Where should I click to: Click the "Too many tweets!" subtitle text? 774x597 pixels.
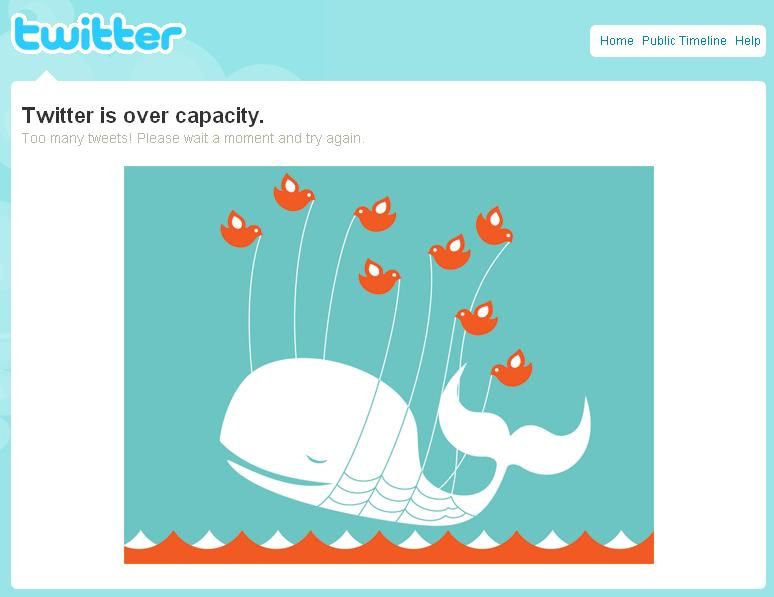[77, 138]
